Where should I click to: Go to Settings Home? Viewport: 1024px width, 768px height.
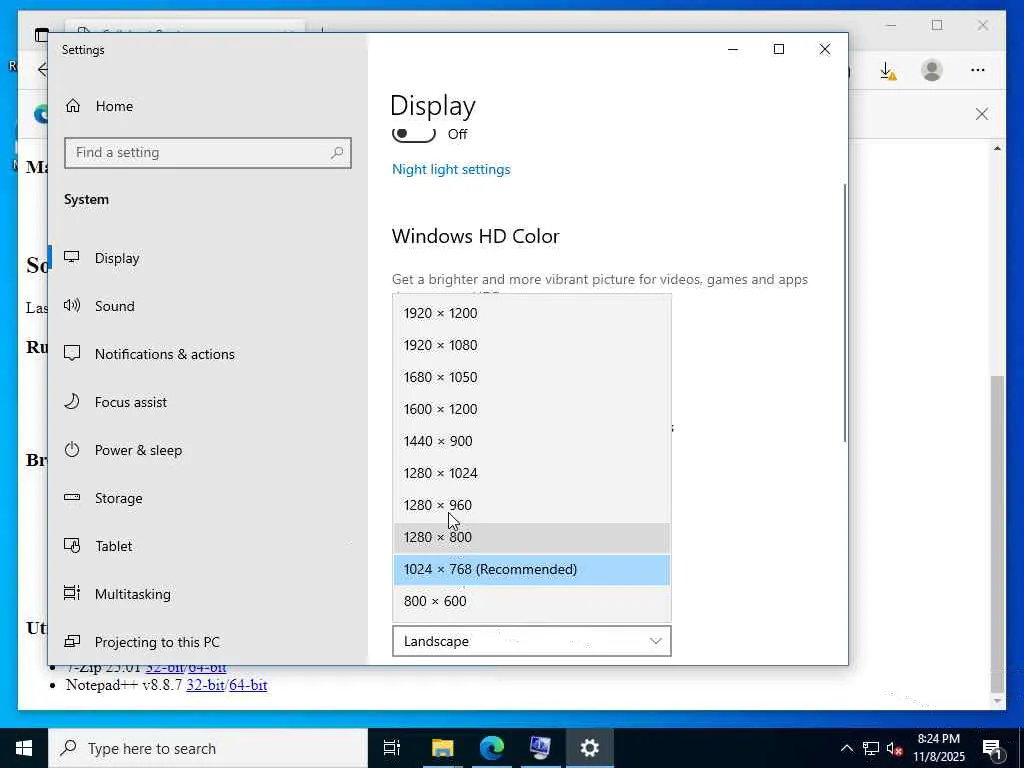coord(99,106)
